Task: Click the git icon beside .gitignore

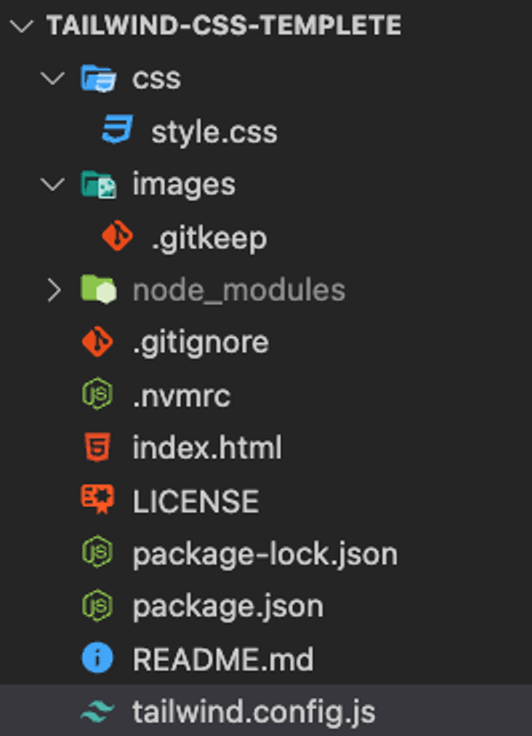Action: tap(97, 342)
